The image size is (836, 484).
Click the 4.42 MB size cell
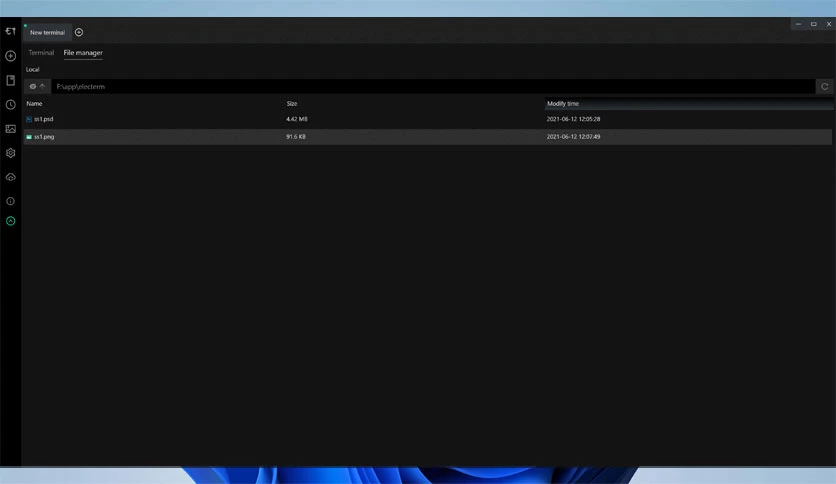tap(296, 119)
